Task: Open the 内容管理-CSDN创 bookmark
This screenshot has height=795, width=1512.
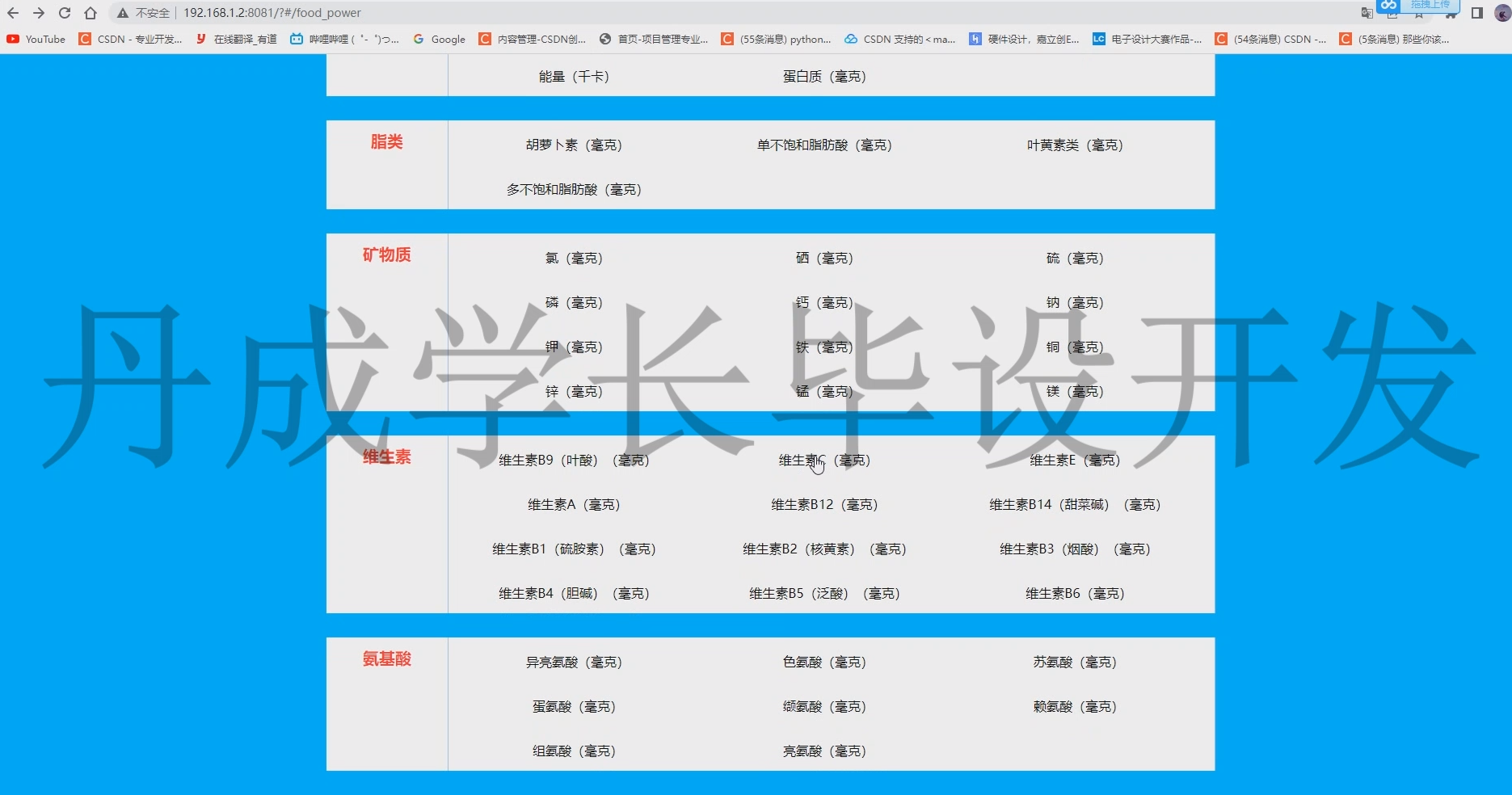Action: [533, 39]
